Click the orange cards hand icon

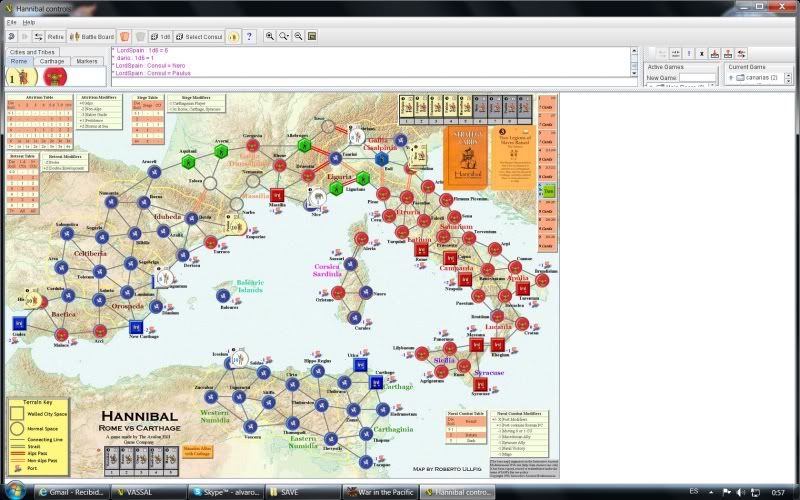(x=124, y=37)
